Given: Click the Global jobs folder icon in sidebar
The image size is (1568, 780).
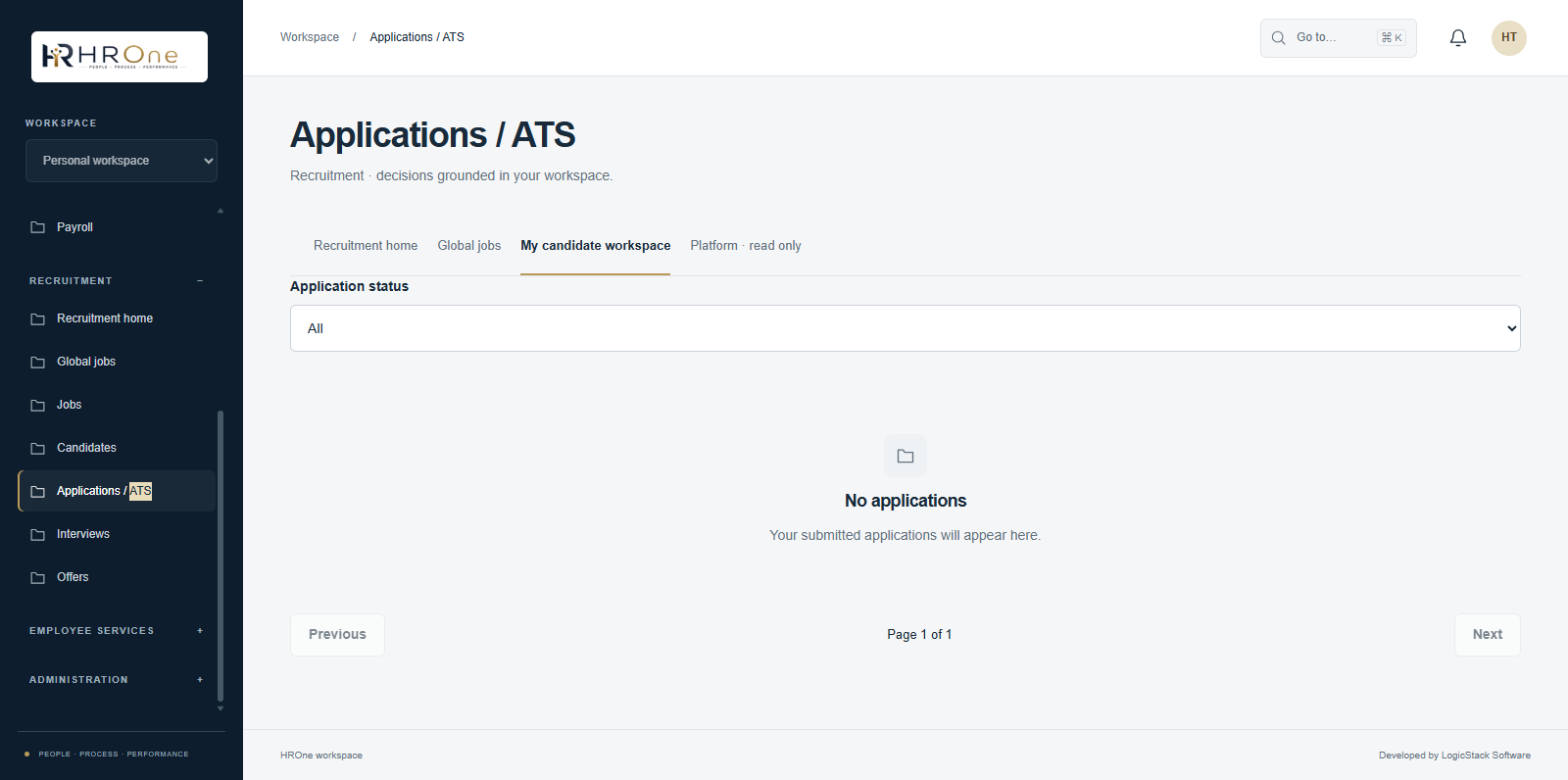Looking at the screenshot, I should 38,362.
